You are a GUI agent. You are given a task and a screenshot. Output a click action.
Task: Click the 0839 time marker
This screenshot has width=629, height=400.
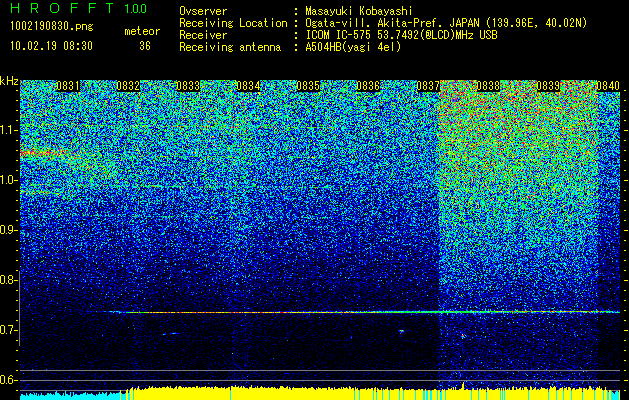coord(548,86)
